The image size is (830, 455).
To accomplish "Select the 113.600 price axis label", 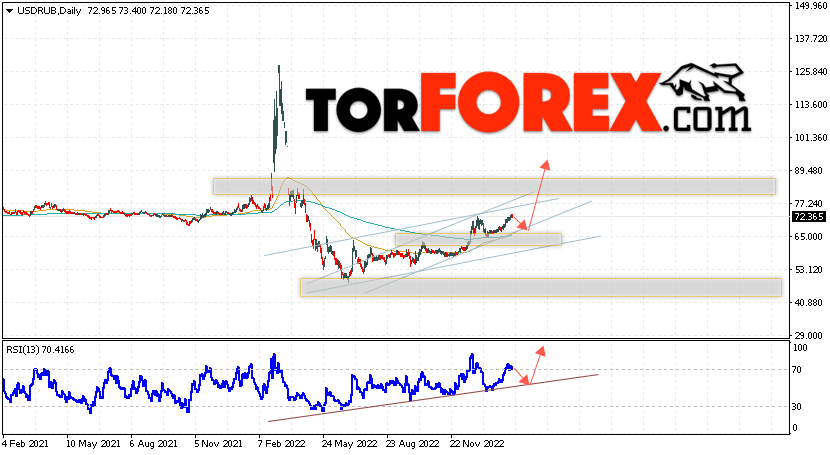I will pos(810,105).
